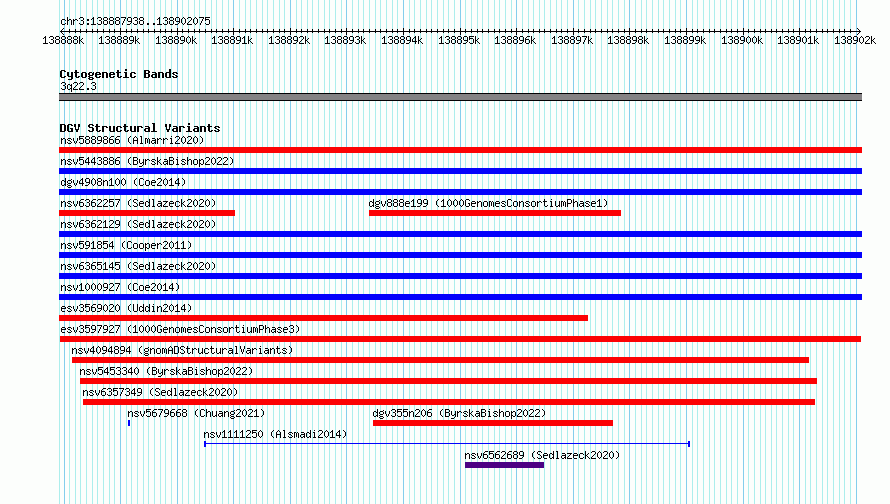This screenshot has width=890, height=504.
Task: Open the dgv355n206 (ByrskaBishop2022) label
Action: point(459,413)
